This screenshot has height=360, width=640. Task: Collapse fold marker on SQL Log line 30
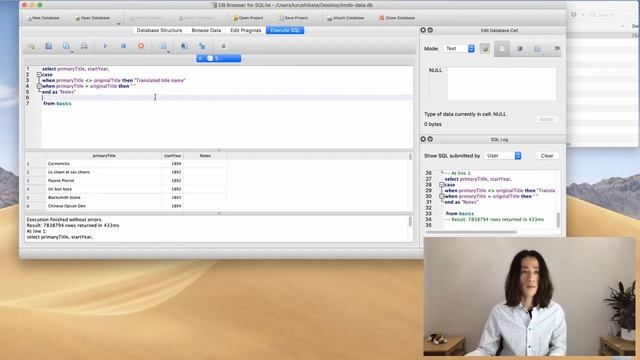[442, 196]
